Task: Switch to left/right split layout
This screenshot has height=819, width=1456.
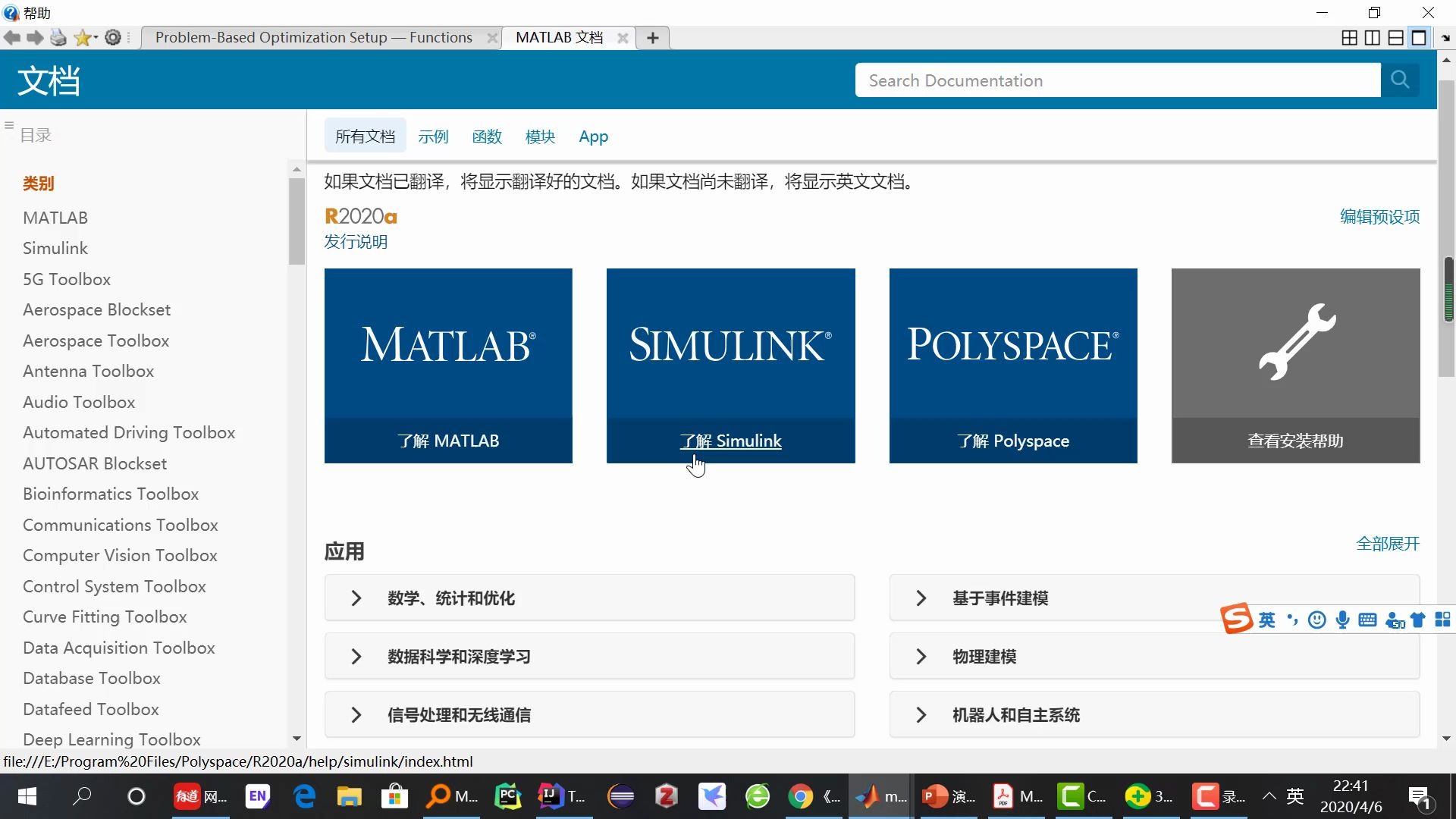Action: [x=1372, y=37]
